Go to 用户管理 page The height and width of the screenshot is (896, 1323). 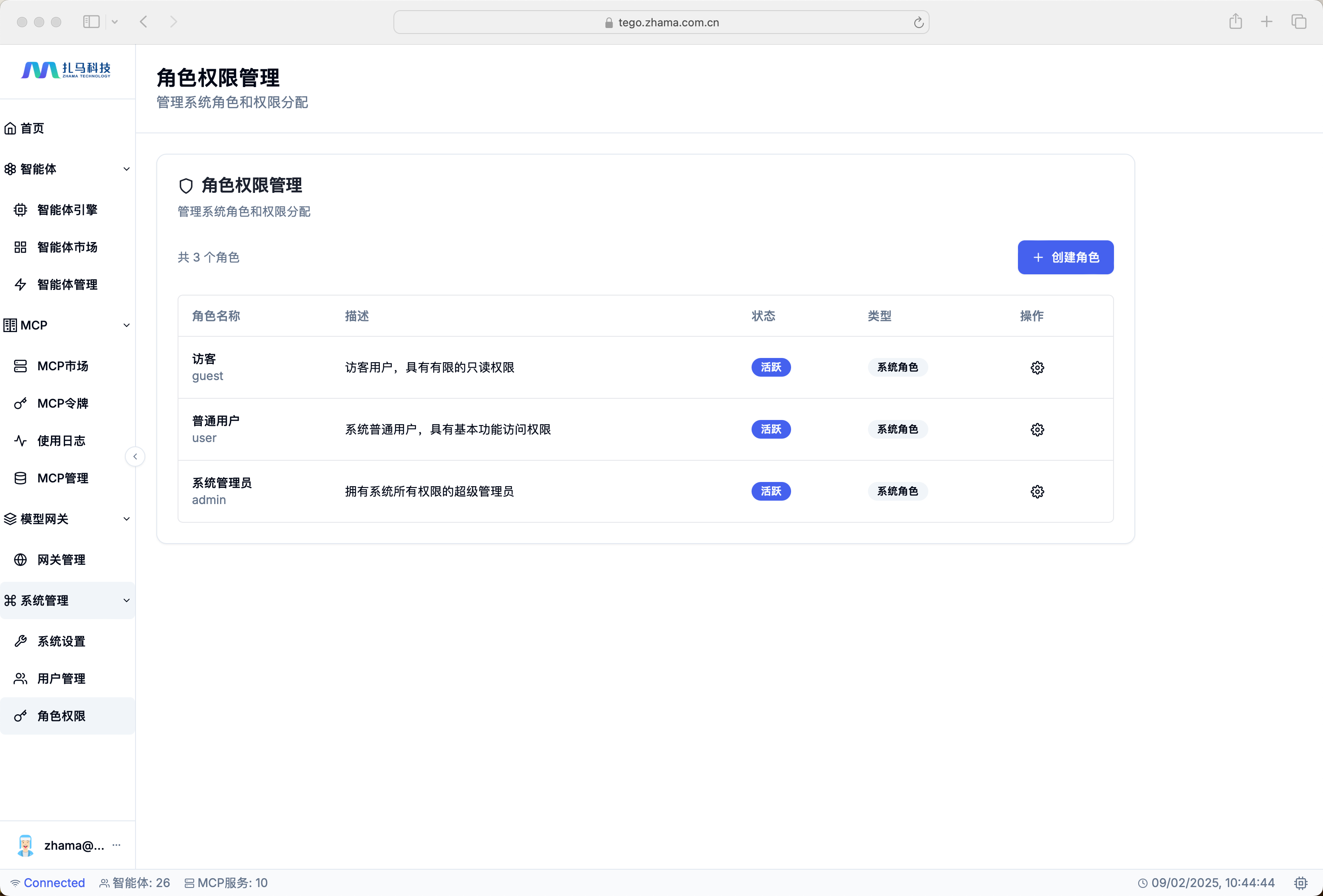(61, 678)
